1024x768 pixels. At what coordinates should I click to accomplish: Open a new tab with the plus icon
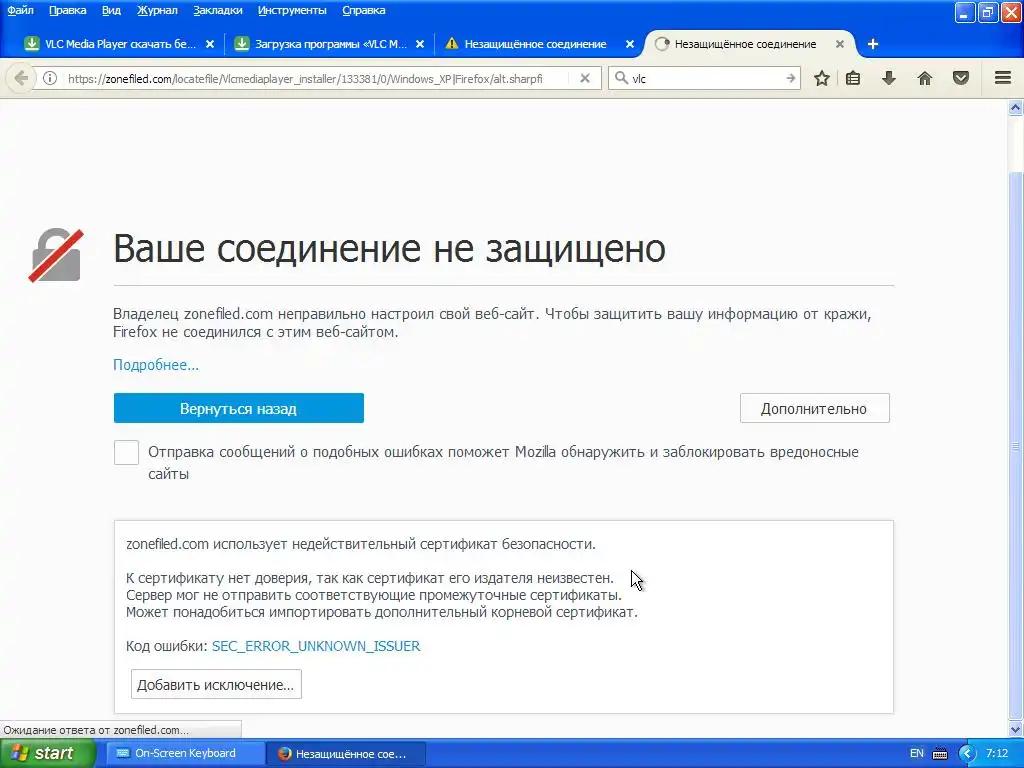coord(873,44)
